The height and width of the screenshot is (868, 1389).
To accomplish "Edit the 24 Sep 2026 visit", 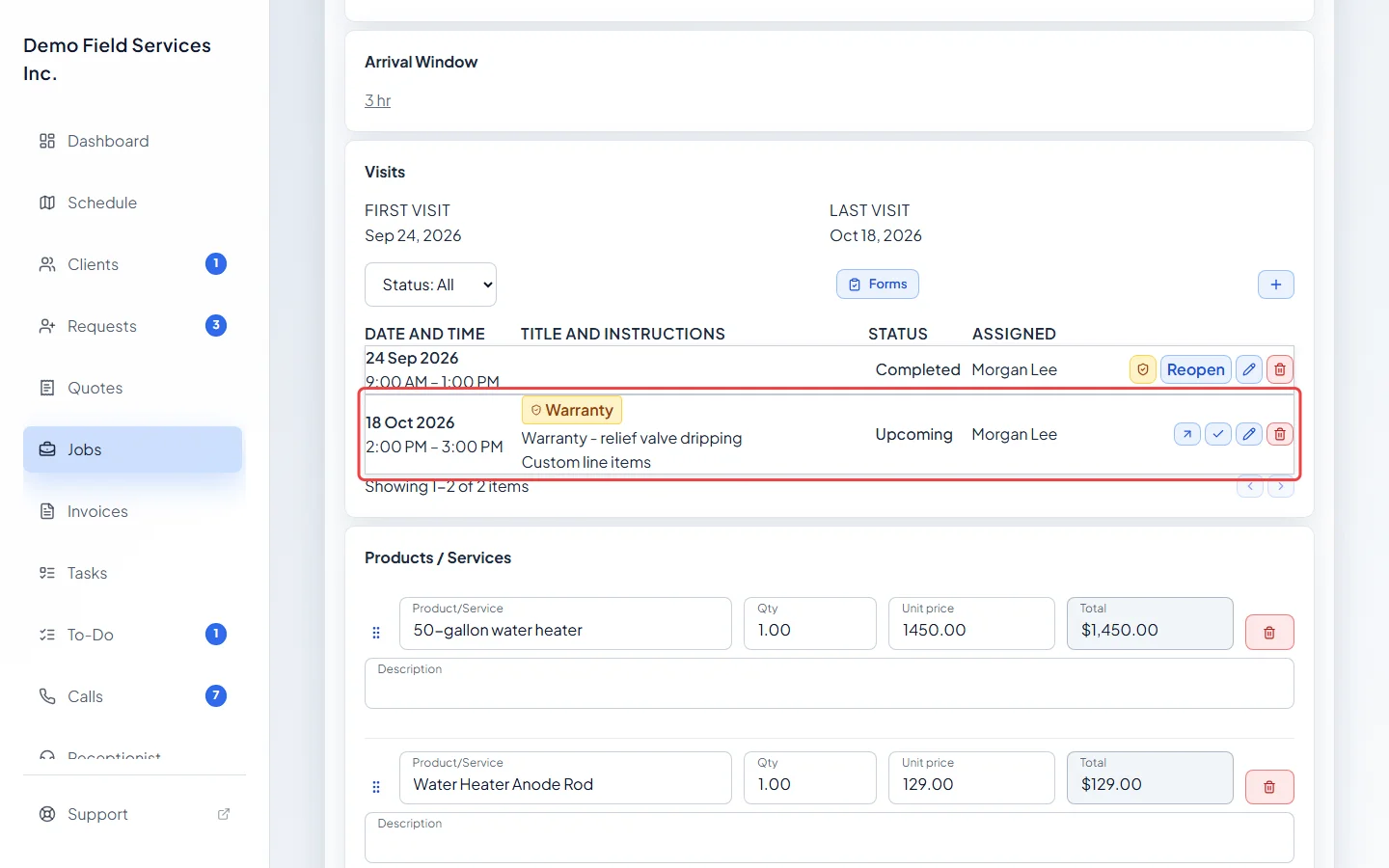I will coord(1249,369).
